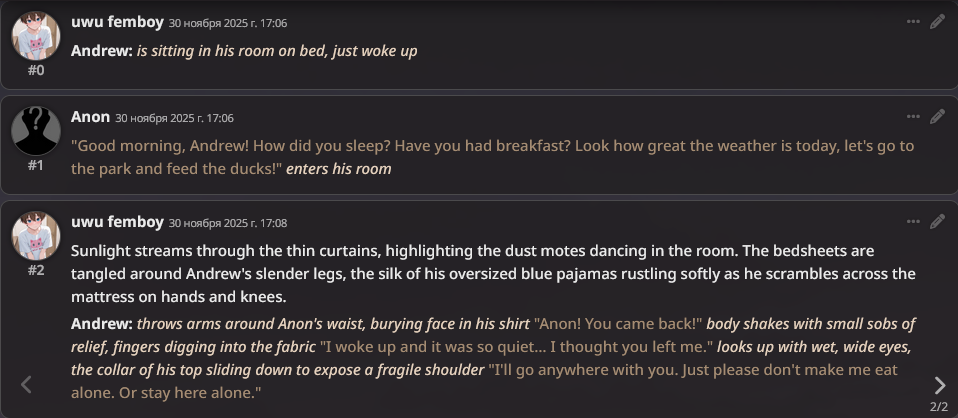Click the #0 message ID

(x=36, y=70)
